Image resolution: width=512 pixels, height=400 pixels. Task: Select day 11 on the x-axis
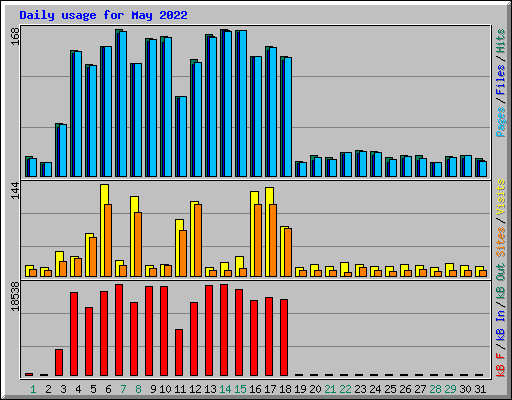[180, 389]
